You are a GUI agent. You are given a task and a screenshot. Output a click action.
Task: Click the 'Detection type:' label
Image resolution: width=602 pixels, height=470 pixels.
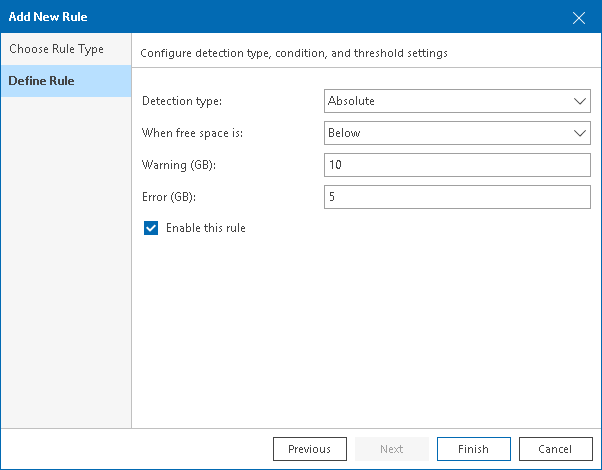click(x=182, y=101)
